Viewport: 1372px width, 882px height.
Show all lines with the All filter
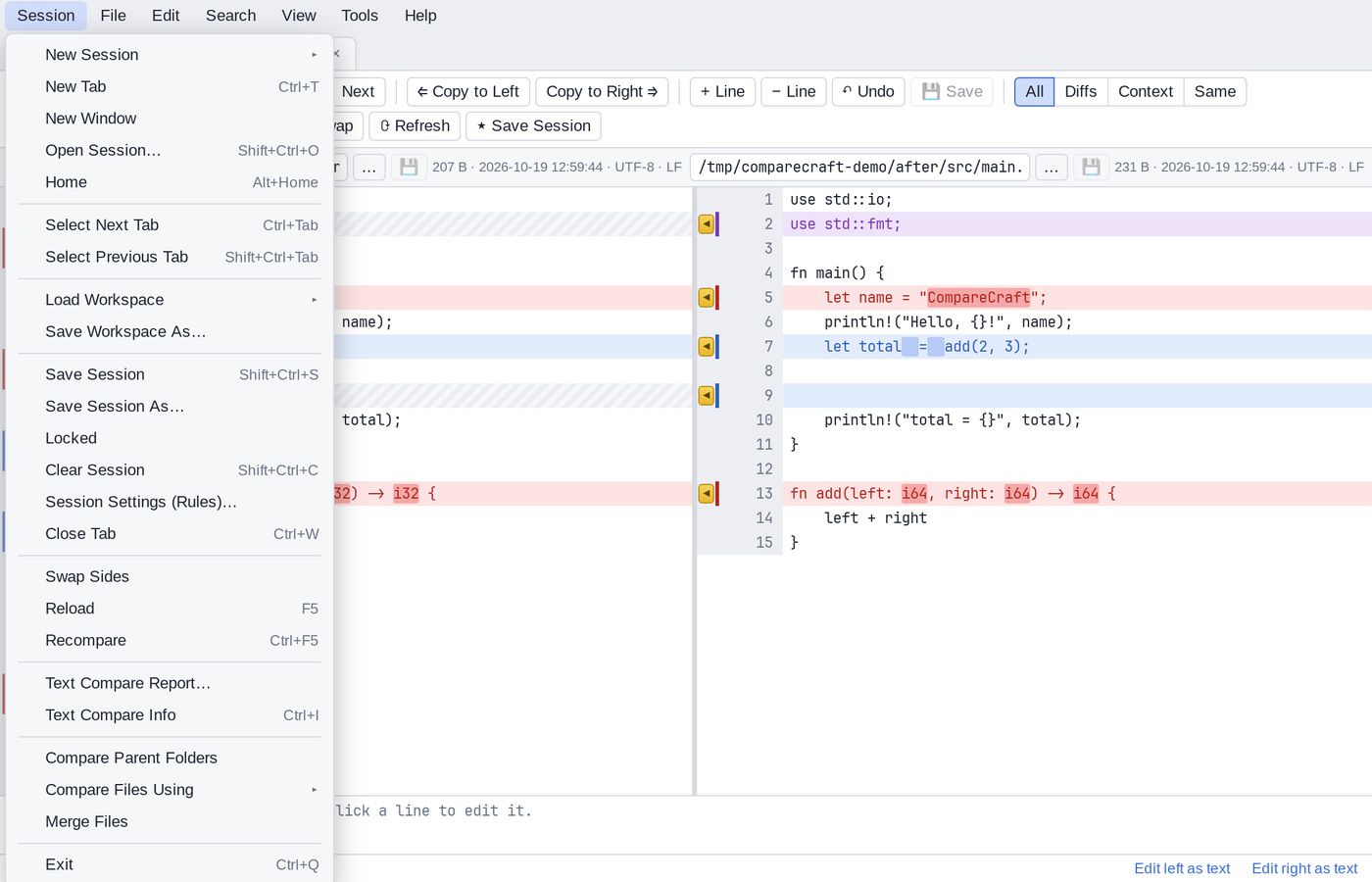[x=1034, y=92]
